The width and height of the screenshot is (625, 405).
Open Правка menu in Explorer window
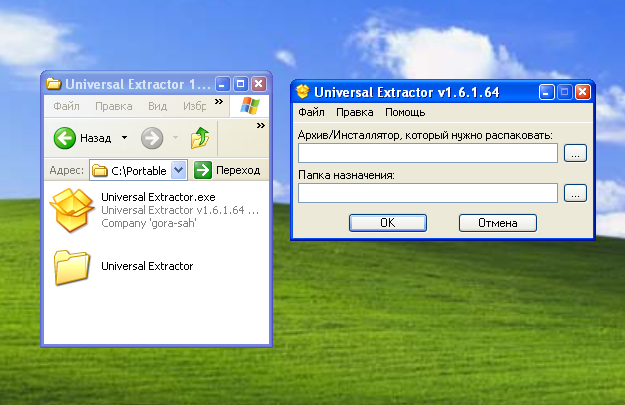[x=114, y=106]
